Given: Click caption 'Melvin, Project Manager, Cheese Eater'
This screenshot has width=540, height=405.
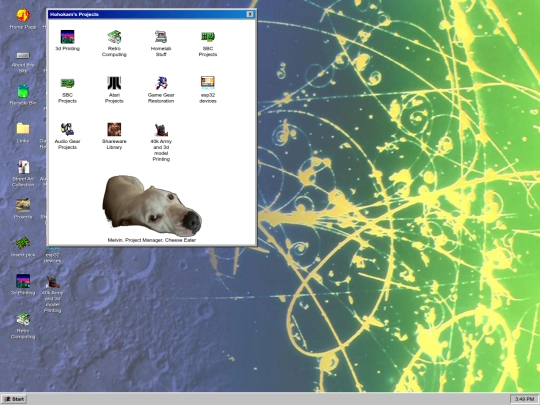Looking at the screenshot, I should click(152, 240).
